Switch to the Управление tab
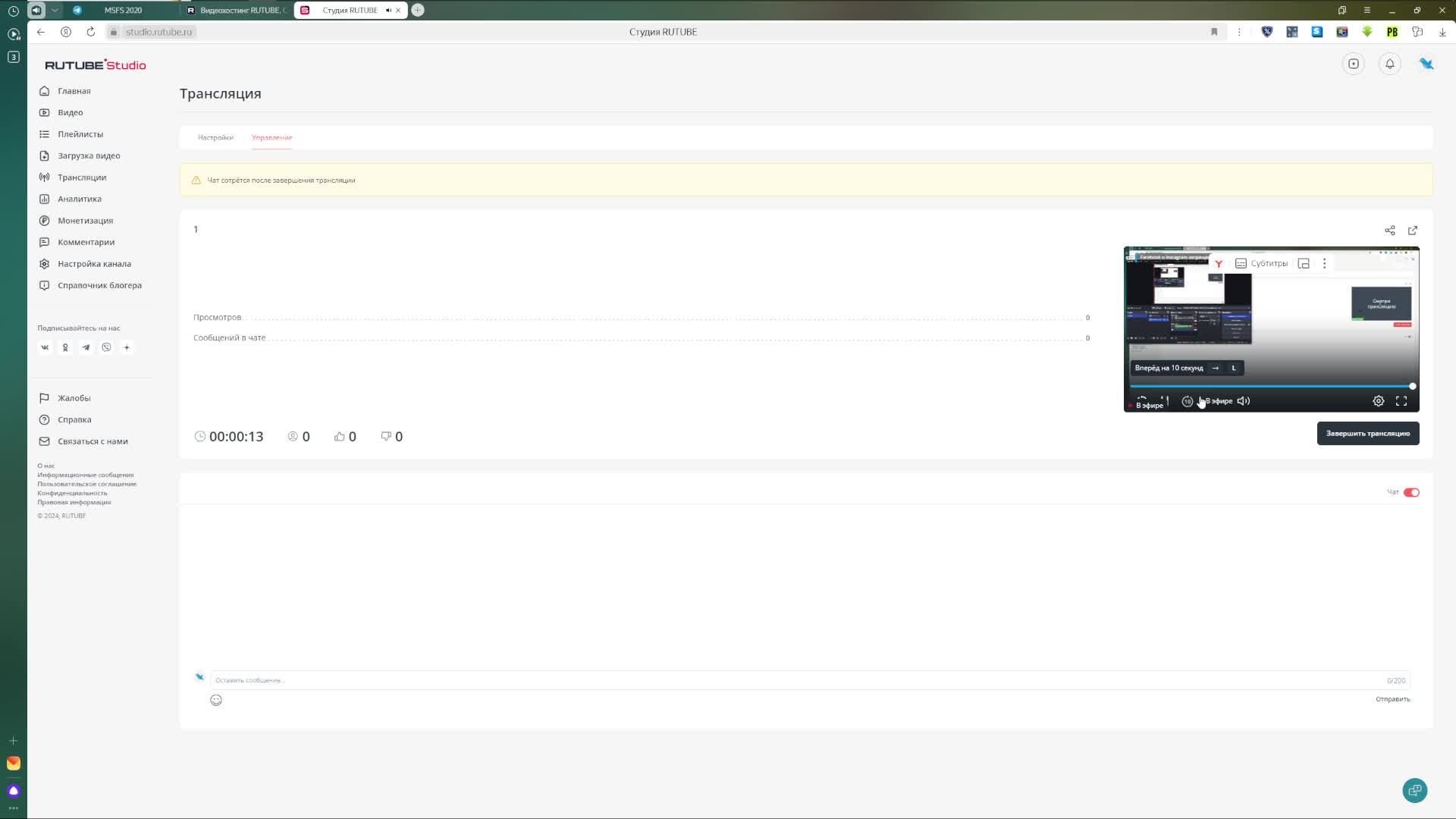Image resolution: width=1456 pixels, height=819 pixels. 271,137
